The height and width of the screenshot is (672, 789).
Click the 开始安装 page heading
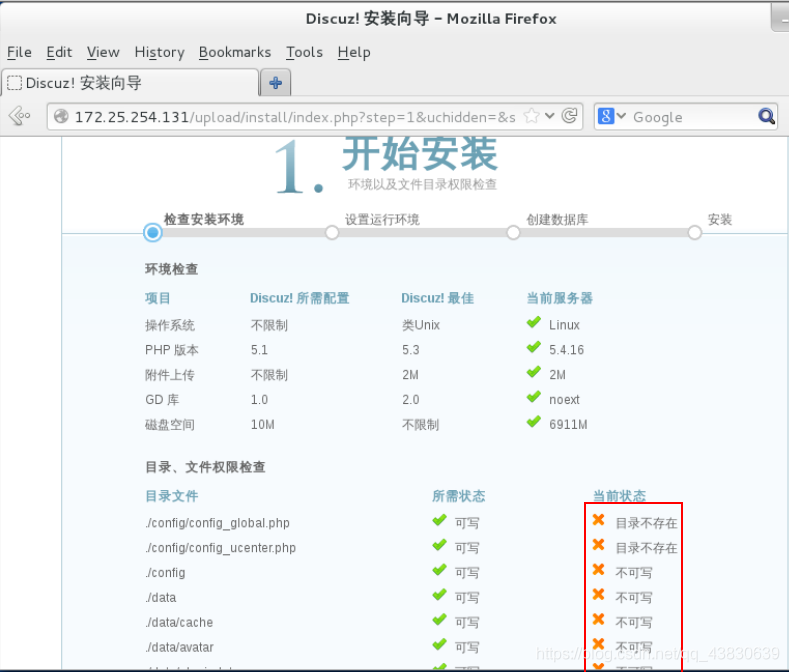coord(420,154)
